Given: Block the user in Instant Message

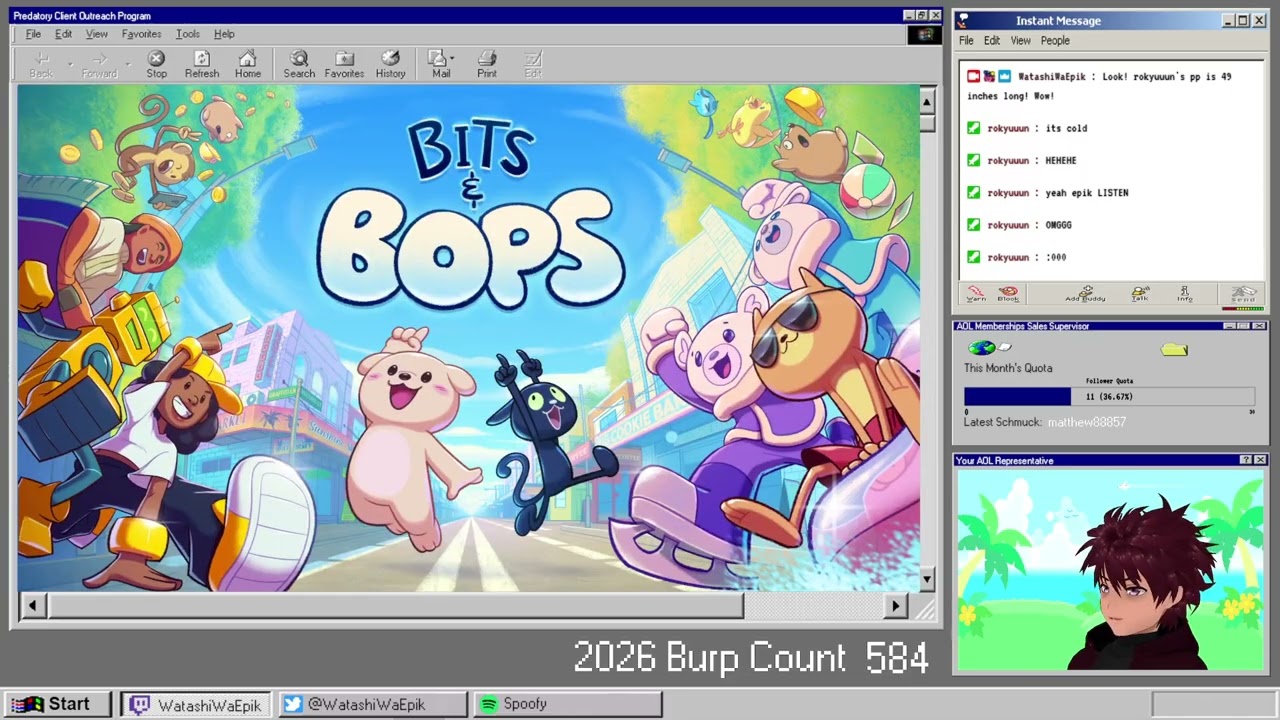Looking at the screenshot, I should click(x=1008, y=293).
